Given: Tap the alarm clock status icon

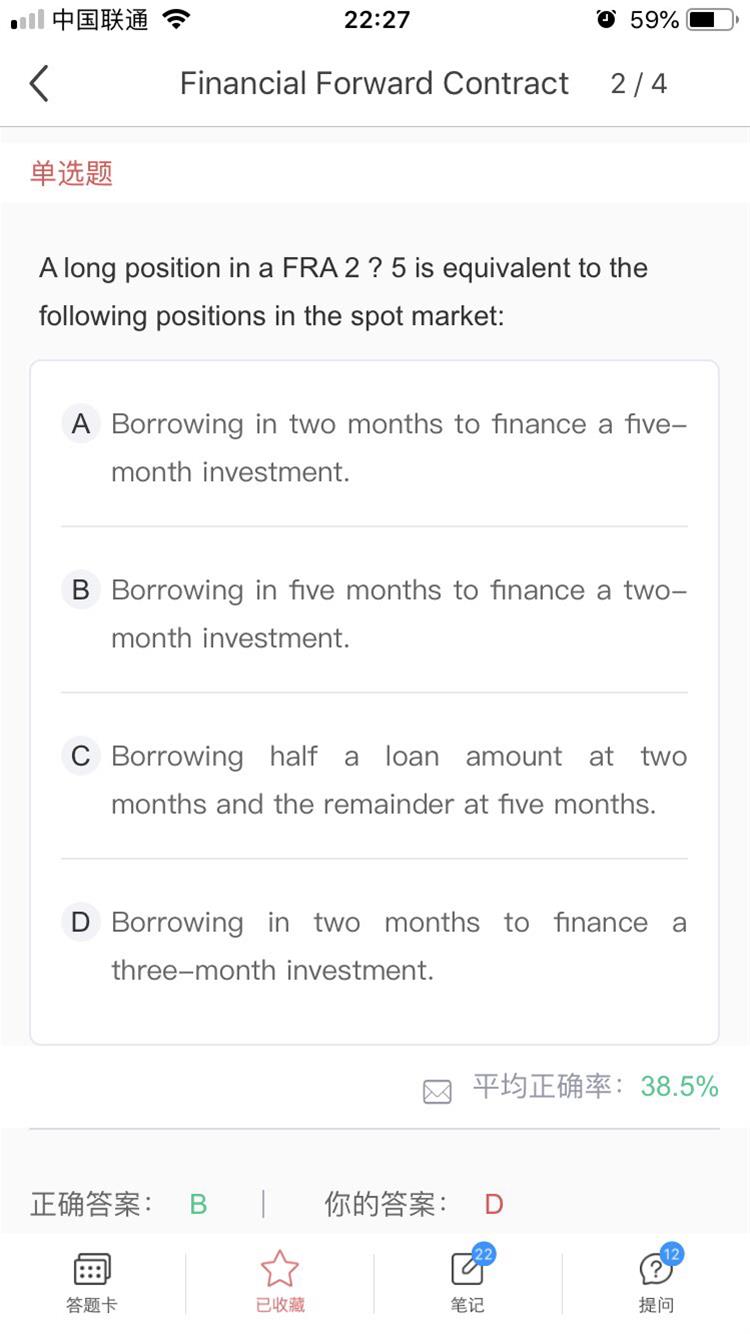Looking at the screenshot, I should (x=606, y=20).
